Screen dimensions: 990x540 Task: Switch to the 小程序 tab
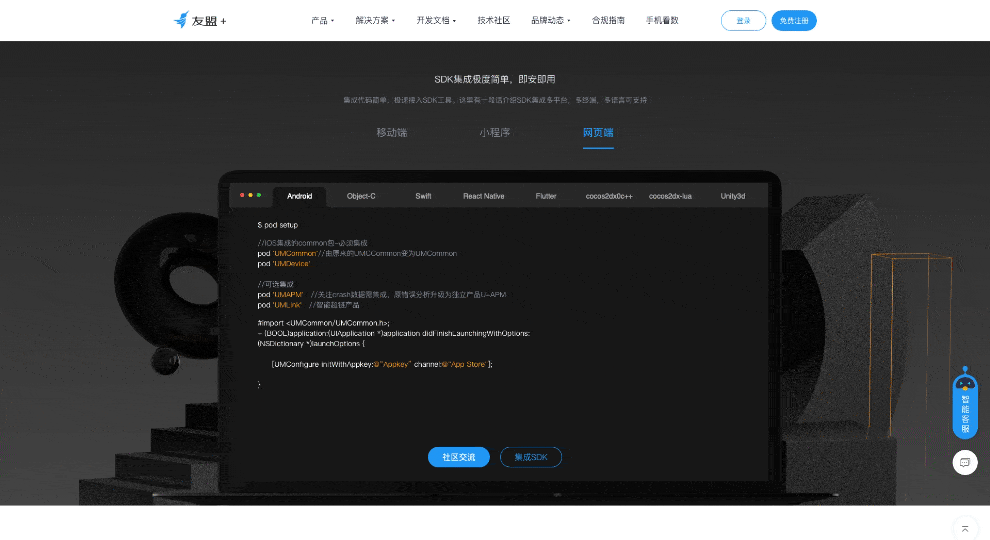[494, 133]
